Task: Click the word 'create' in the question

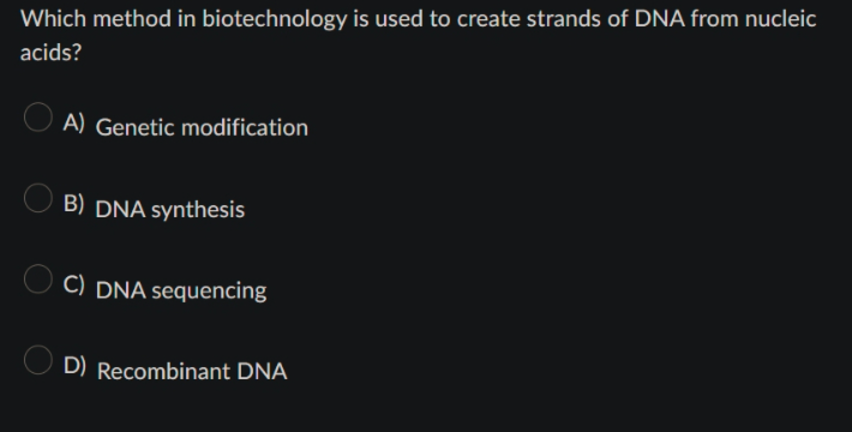Action: point(488,19)
